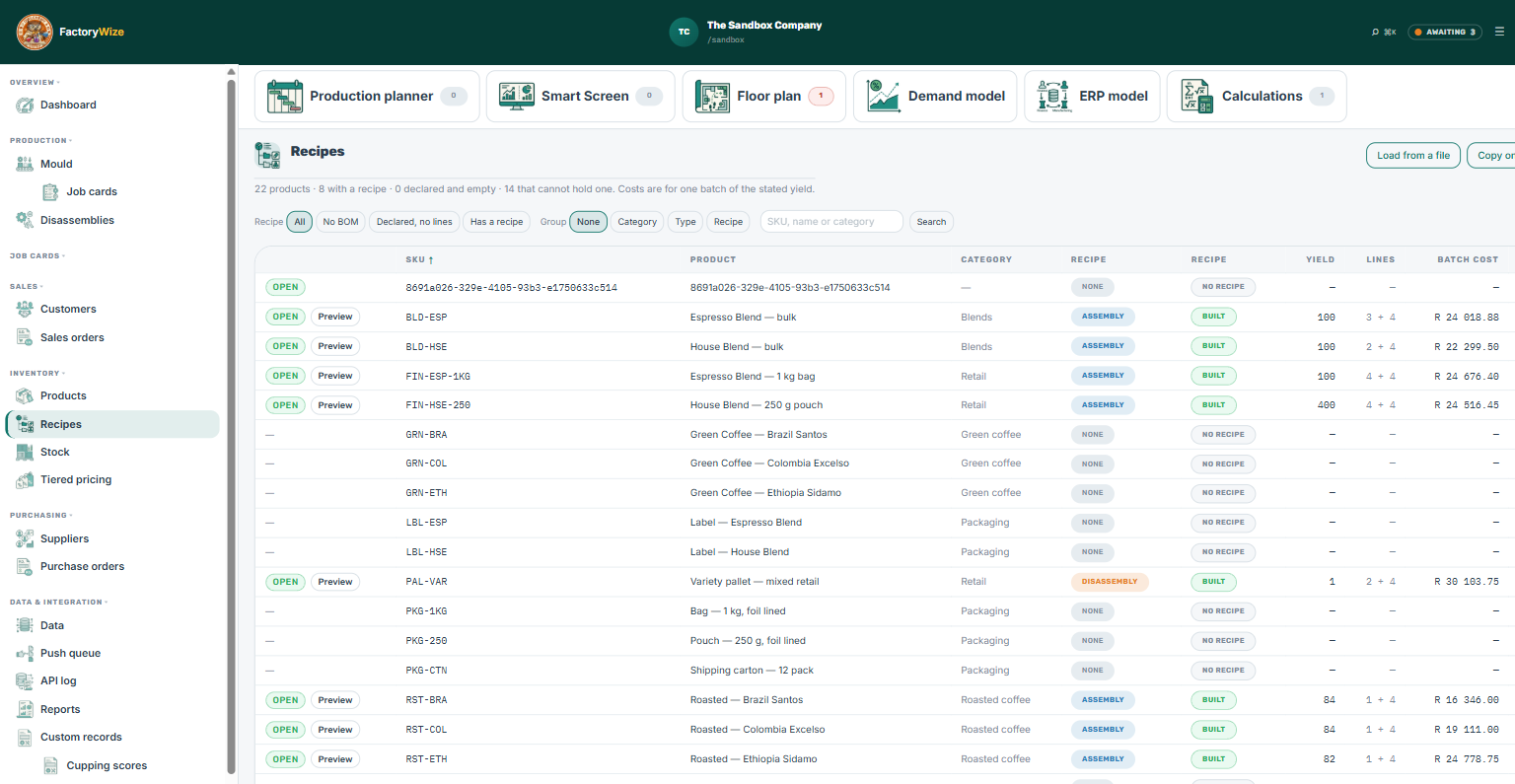Viewport: 1515px width, 784px height.
Task: Click the API log sidebar icon
Action: 25,680
